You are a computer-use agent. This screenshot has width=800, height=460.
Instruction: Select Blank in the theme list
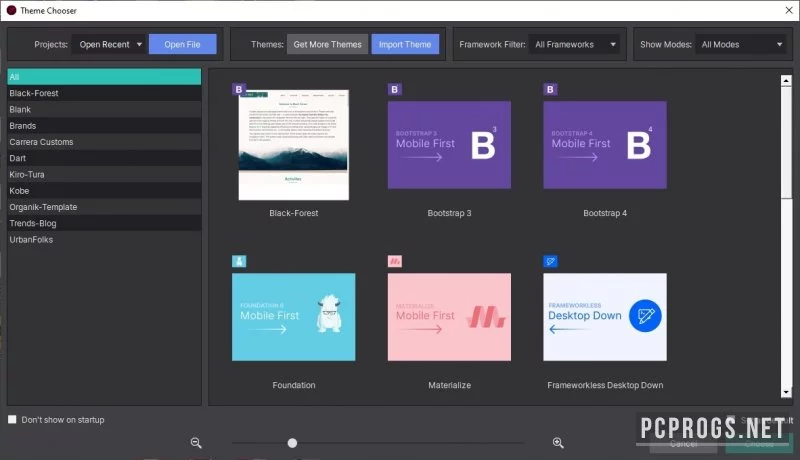(104, 110)
